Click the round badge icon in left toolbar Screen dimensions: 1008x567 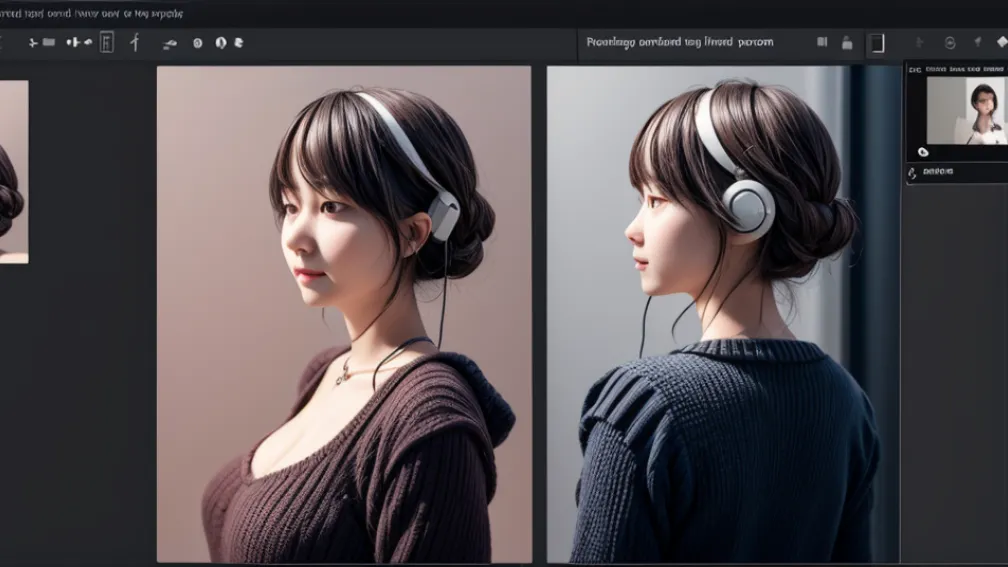221,42
